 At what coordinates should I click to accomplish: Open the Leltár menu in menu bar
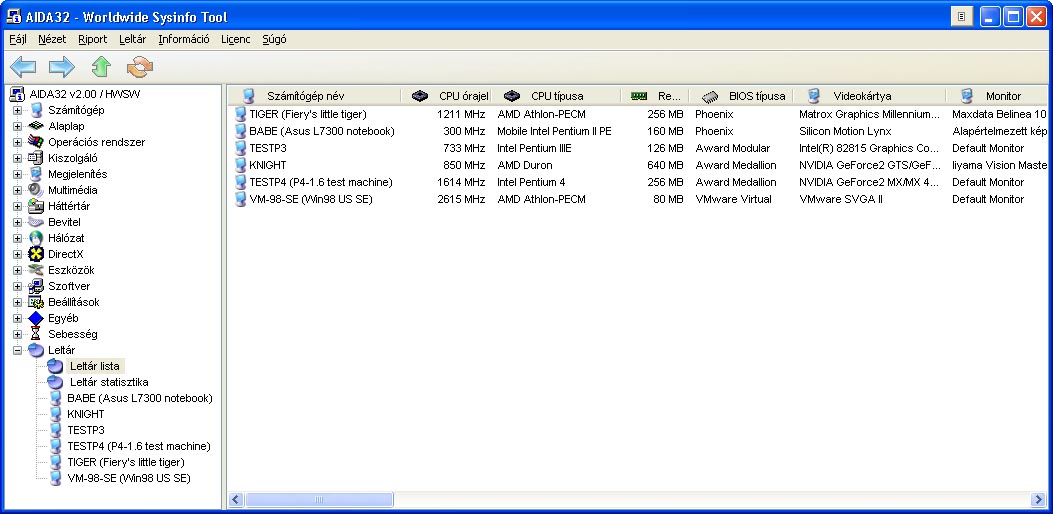click(x=132, y=40)
